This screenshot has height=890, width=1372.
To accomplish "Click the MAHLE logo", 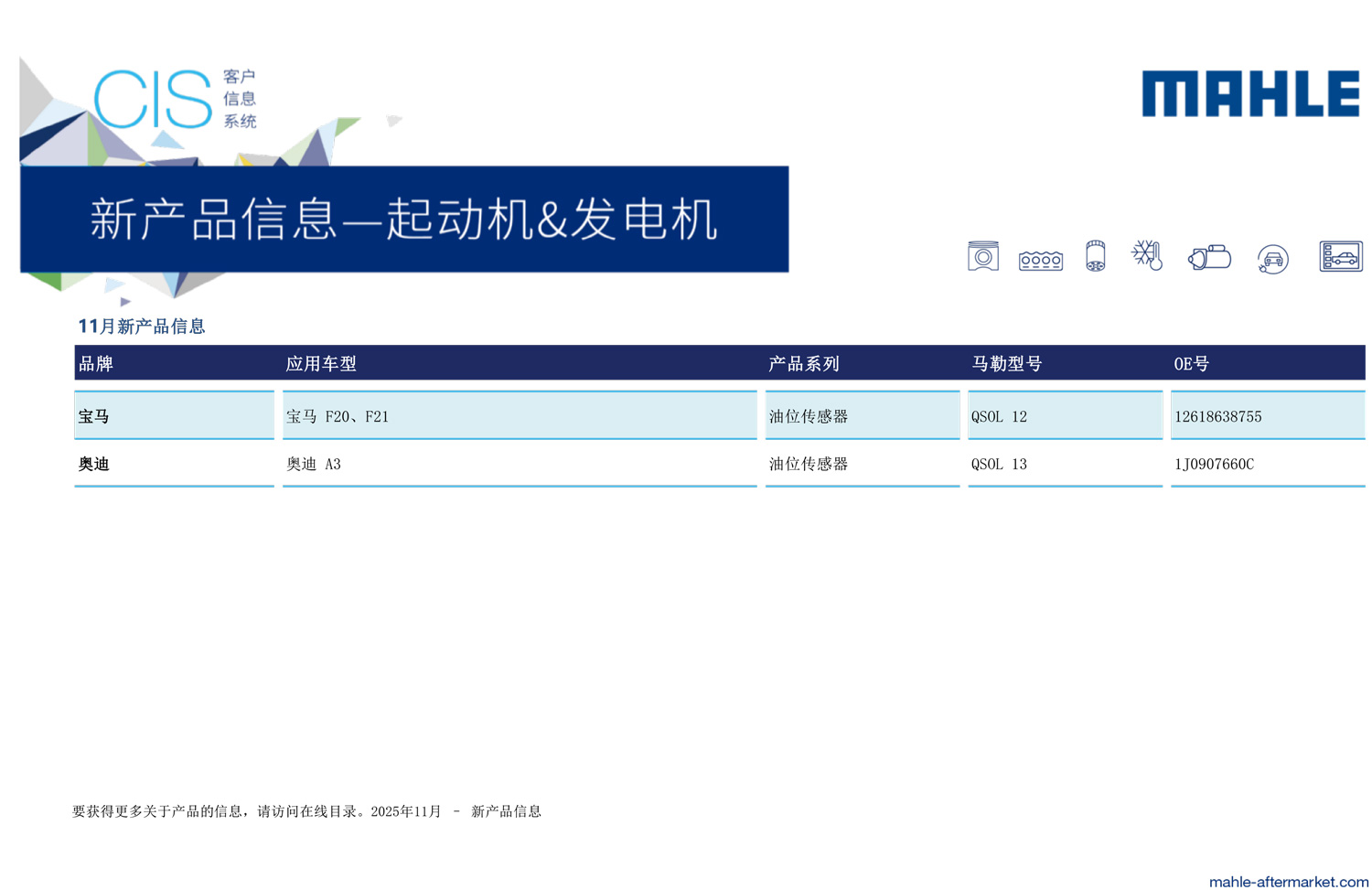I will 1250,94.
